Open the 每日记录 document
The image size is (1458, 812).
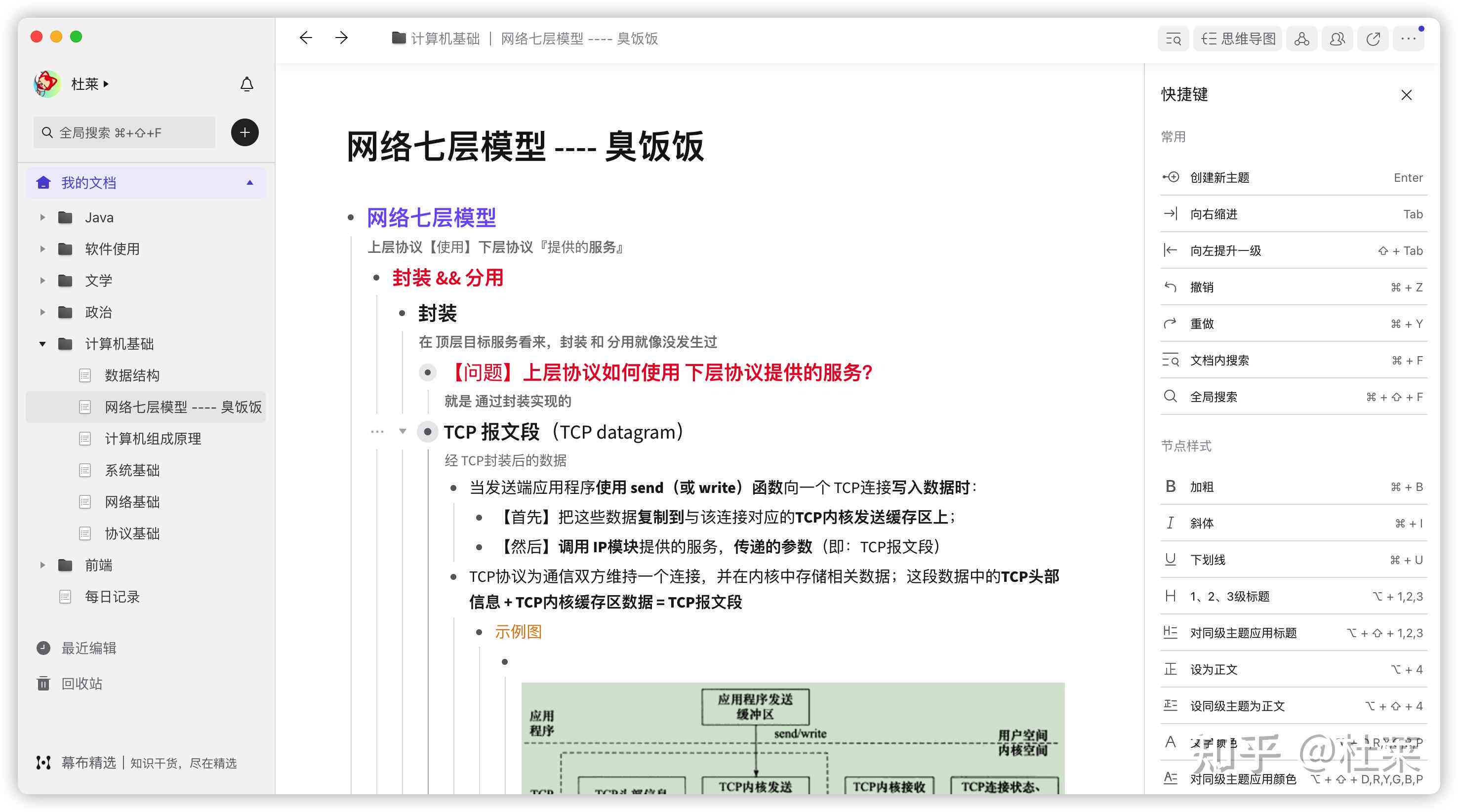[146, 597]
